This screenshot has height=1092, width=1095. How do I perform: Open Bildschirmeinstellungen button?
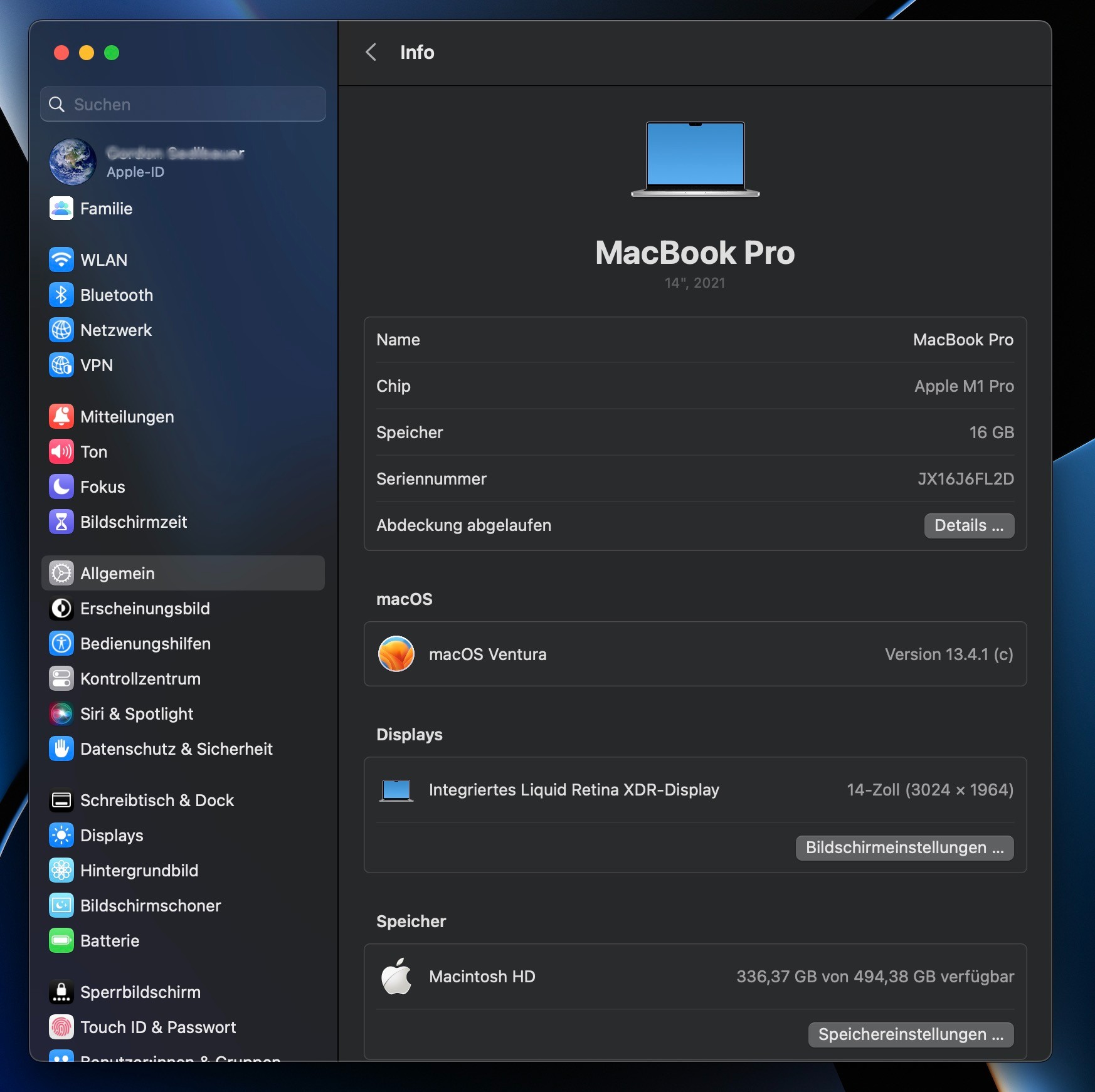pos(905,848)
